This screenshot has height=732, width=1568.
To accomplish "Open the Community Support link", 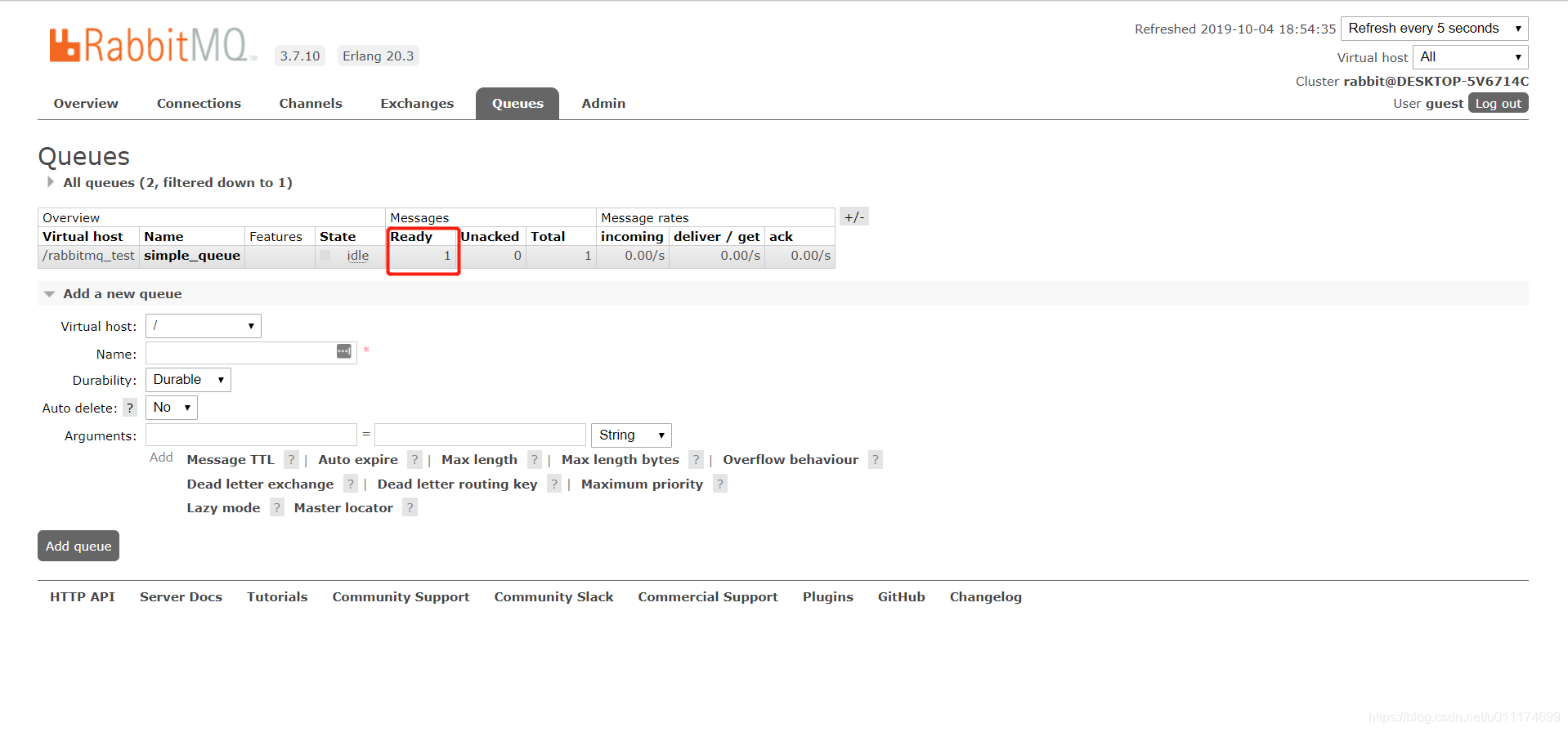I will pyautogui.click(x=401, y=596).
